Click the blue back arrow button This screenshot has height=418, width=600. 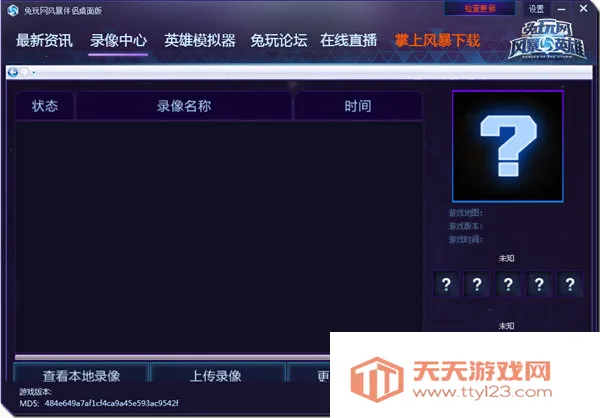point(13,72)
